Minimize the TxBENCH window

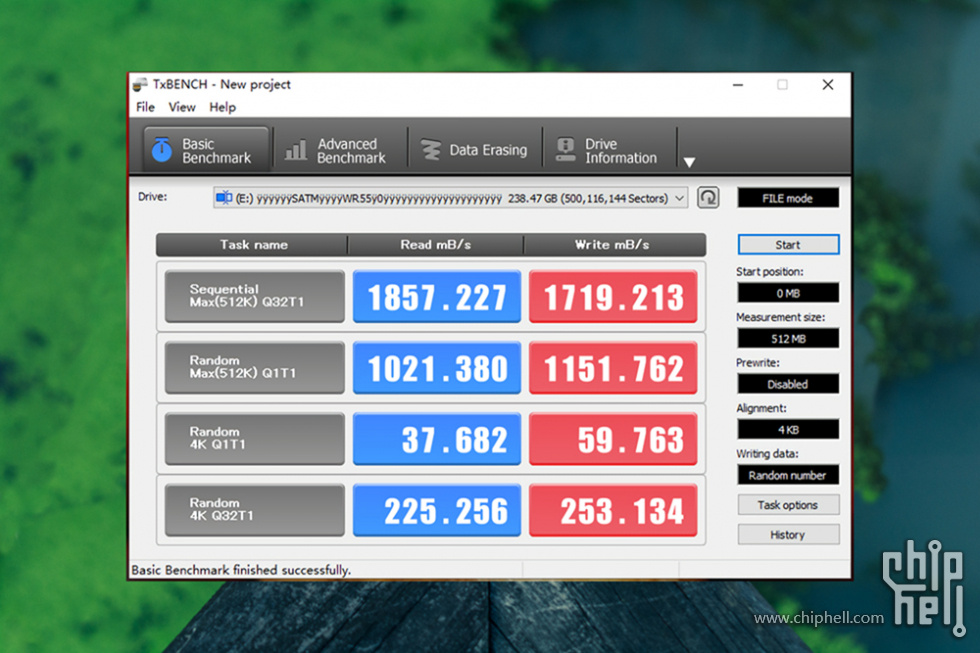[738, 84]
